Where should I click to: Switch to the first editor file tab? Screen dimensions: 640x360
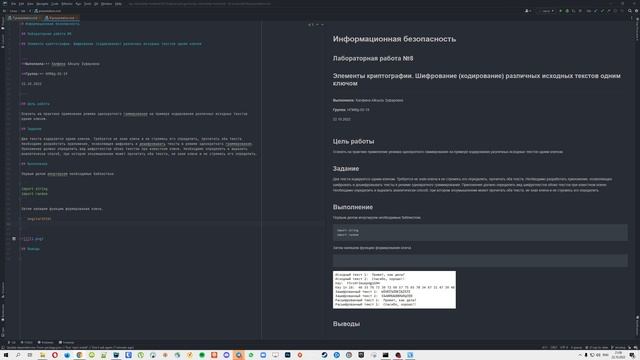click(x=24, y=18)
